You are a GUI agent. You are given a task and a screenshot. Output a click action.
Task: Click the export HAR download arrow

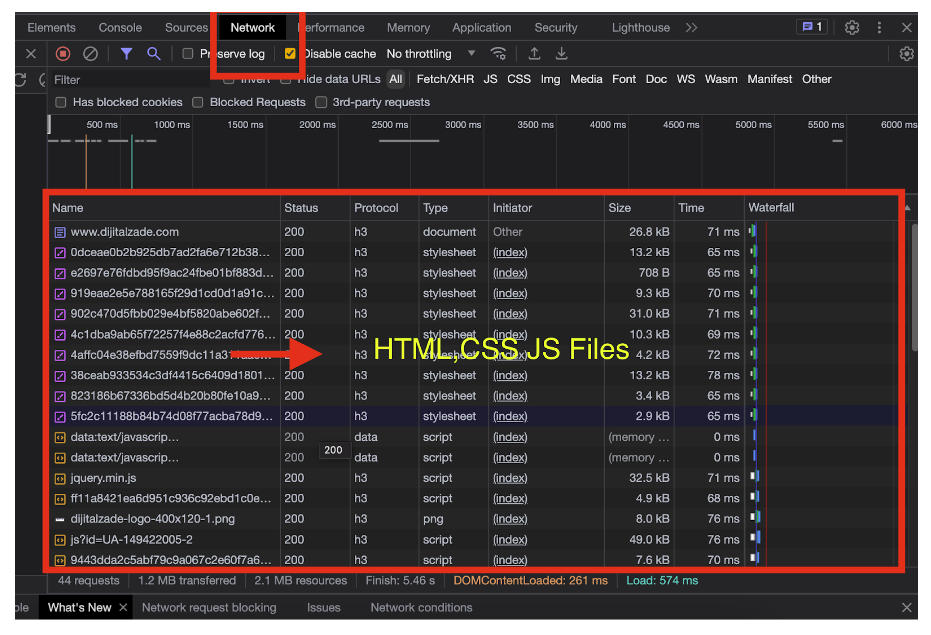click(561, 54)
